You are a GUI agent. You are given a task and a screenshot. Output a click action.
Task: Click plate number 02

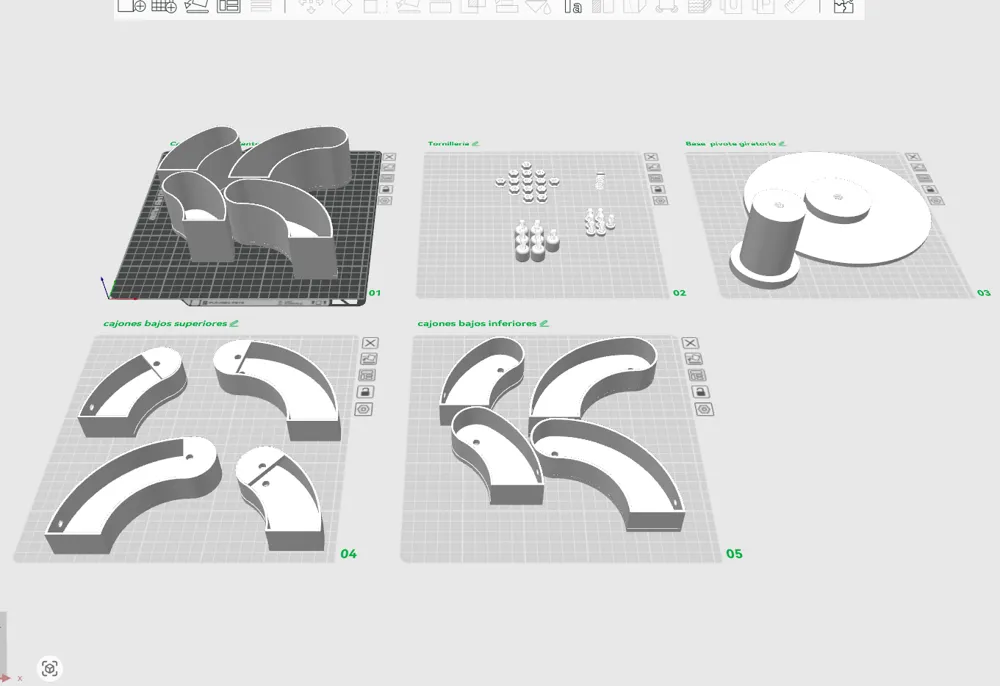point(680,293)
